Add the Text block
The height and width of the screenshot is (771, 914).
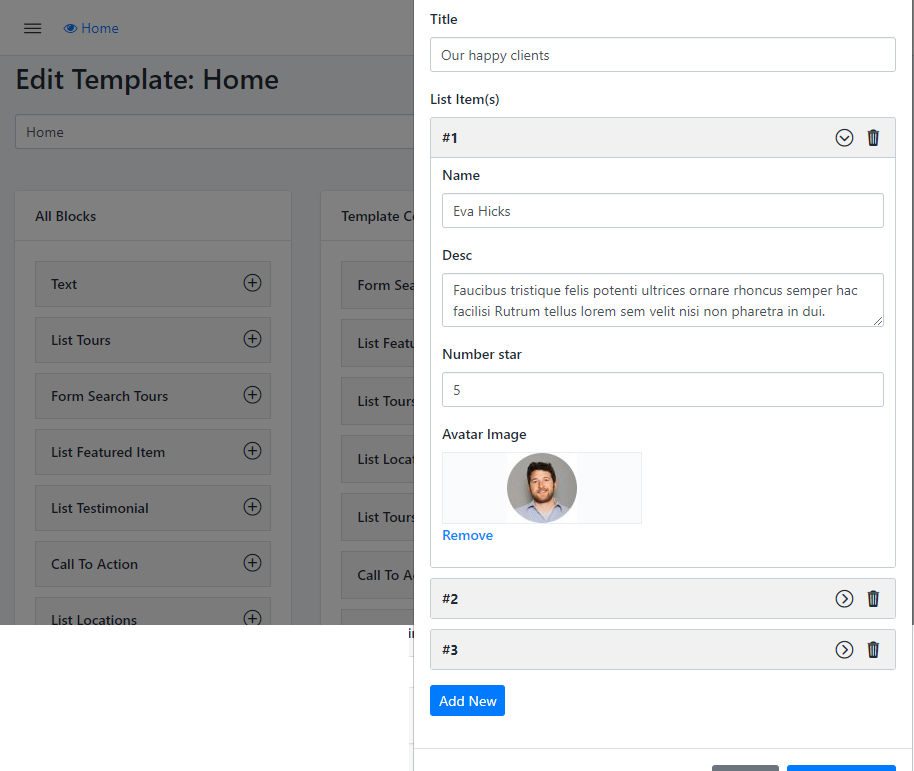(252, 283)
